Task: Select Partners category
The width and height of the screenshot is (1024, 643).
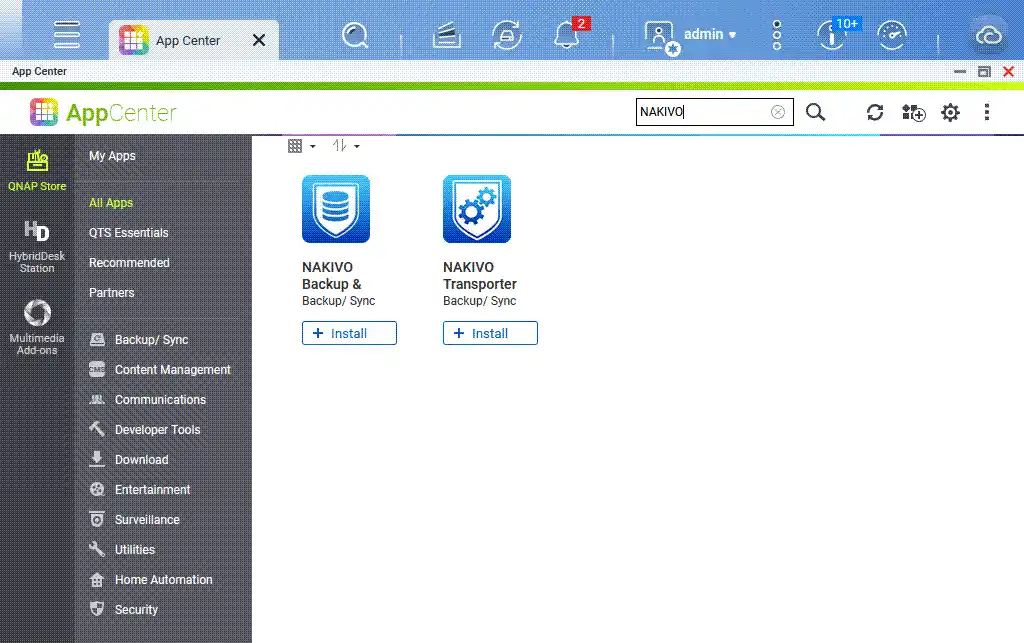Action: [112, 292]
